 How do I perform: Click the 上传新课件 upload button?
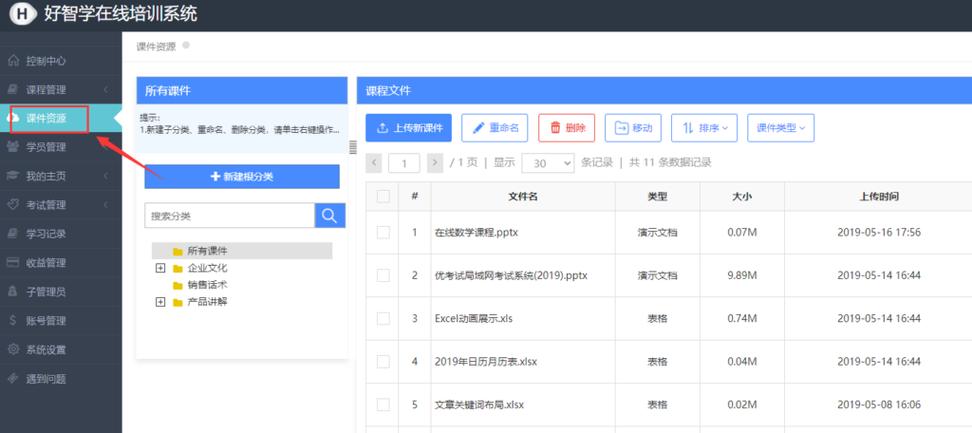coord(409,128)
